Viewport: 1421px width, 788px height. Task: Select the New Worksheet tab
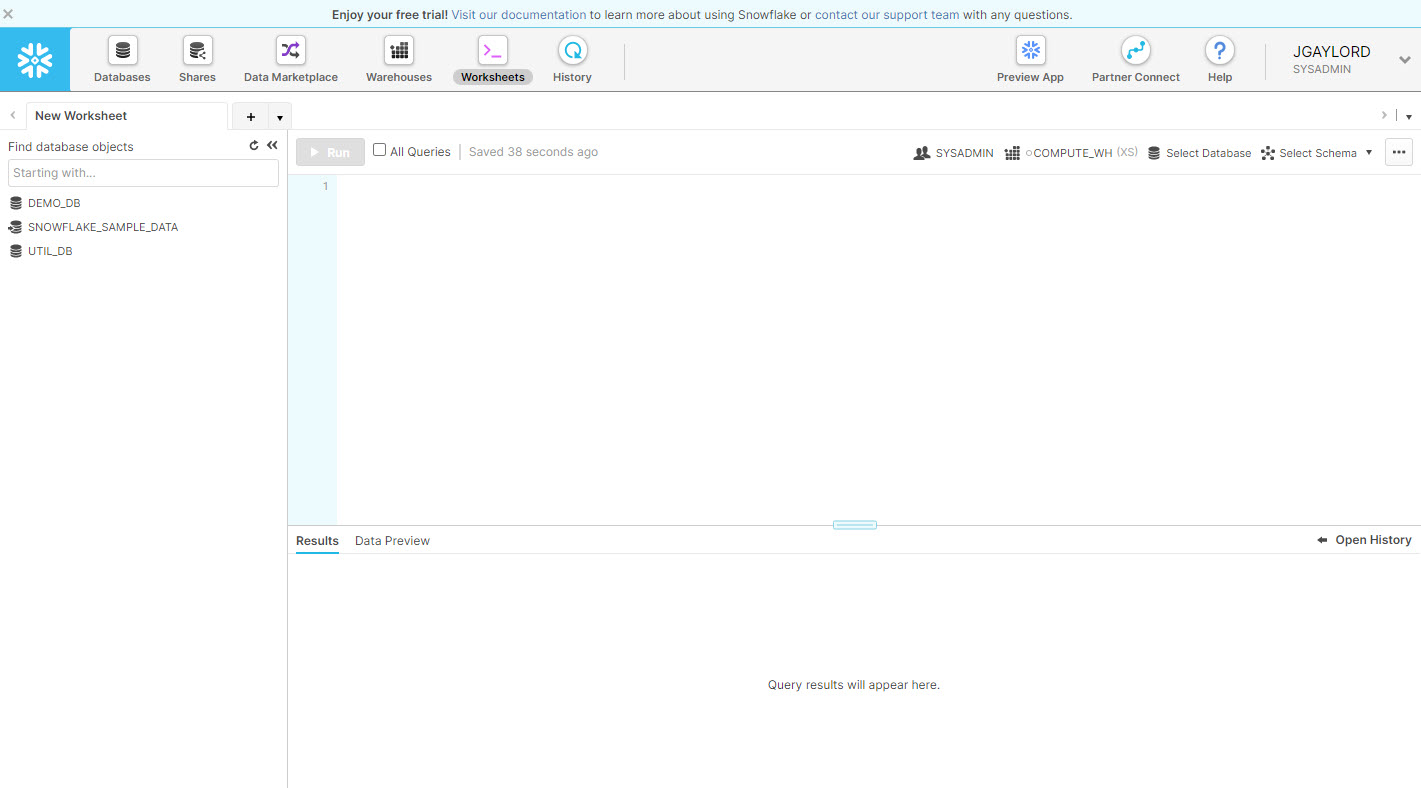tap(127, 116)
